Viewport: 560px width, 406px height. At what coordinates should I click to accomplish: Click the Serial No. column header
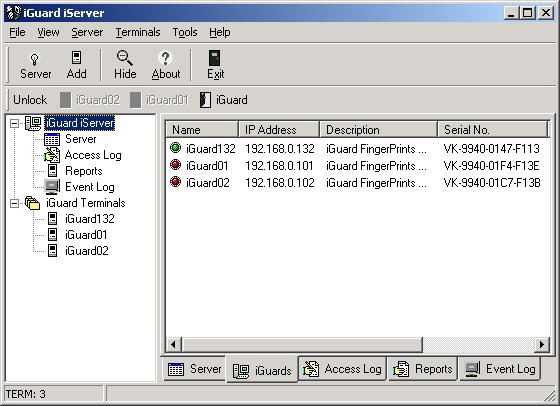[x=492, y=130]
